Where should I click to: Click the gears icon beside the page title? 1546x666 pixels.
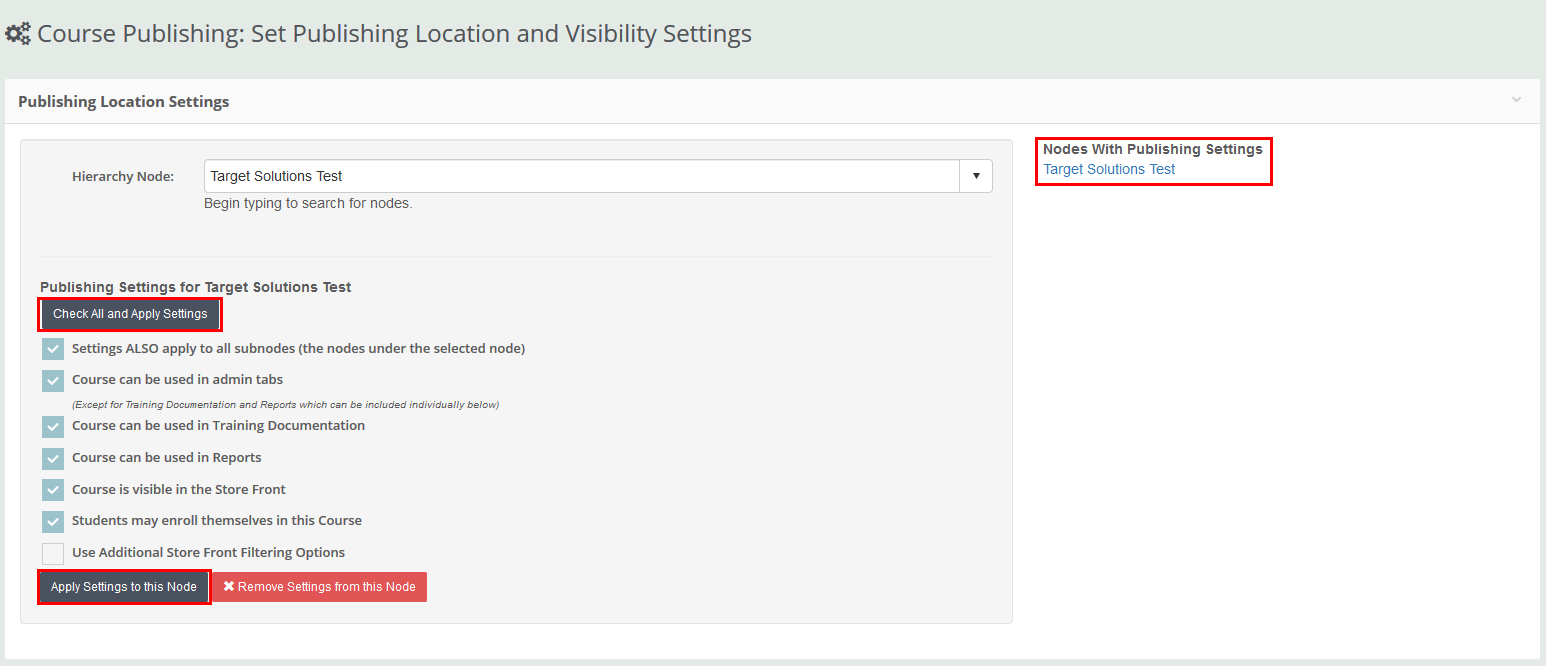[17, 33]
